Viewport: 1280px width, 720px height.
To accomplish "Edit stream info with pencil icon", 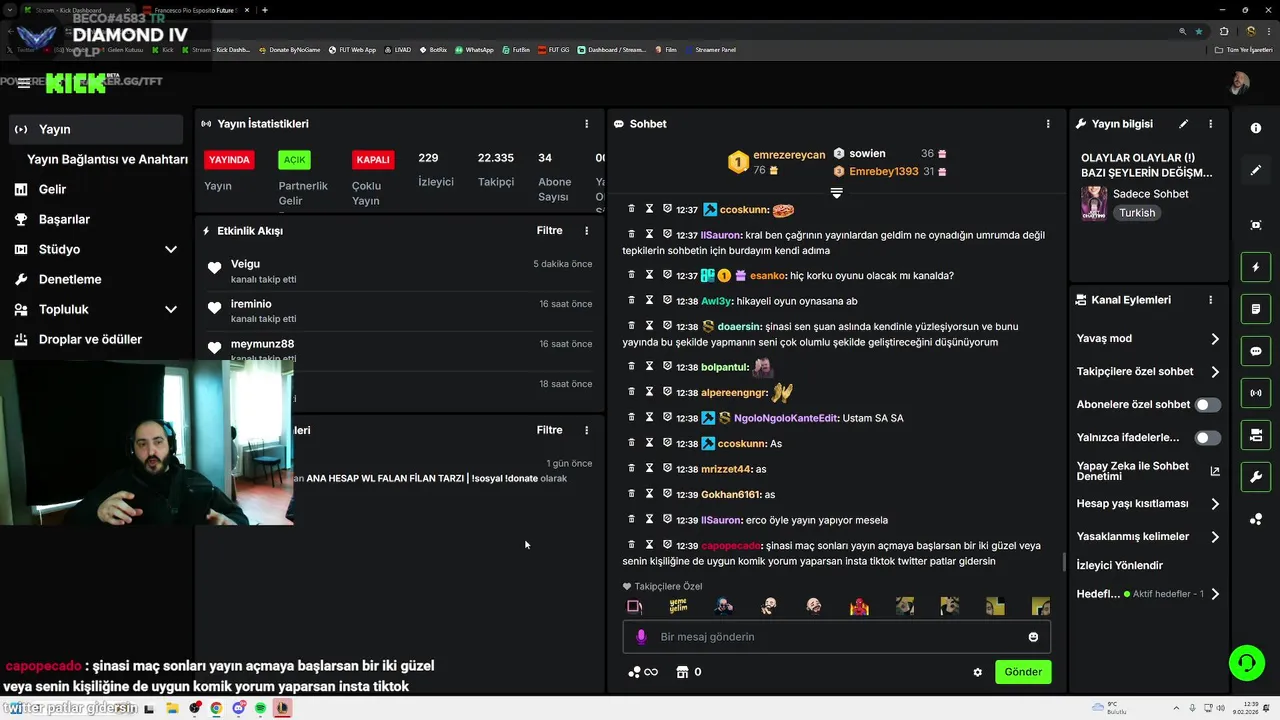I will [1184, 124].
